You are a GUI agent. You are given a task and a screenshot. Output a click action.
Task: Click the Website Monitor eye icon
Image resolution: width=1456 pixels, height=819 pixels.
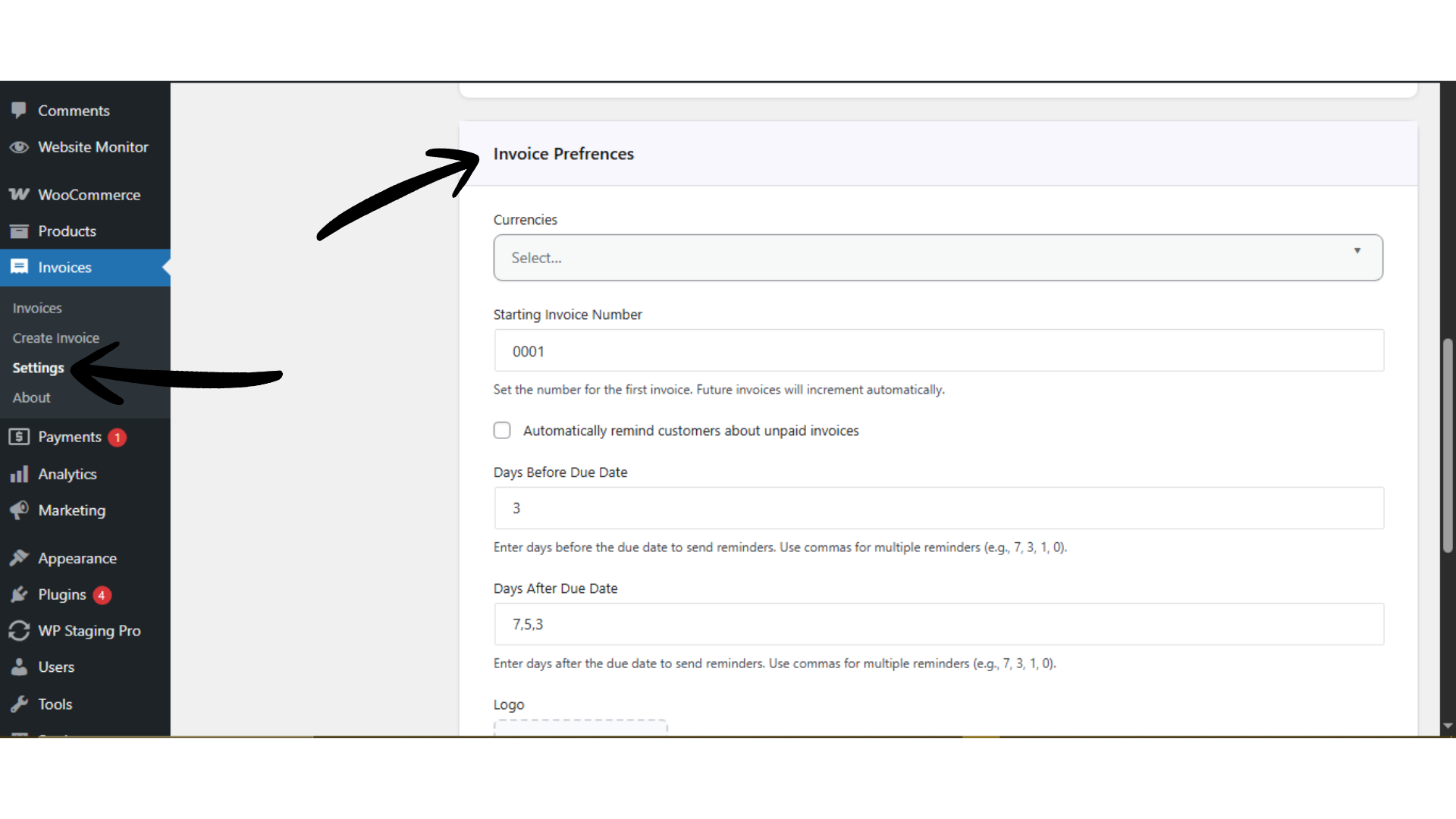tap(19, 146)
